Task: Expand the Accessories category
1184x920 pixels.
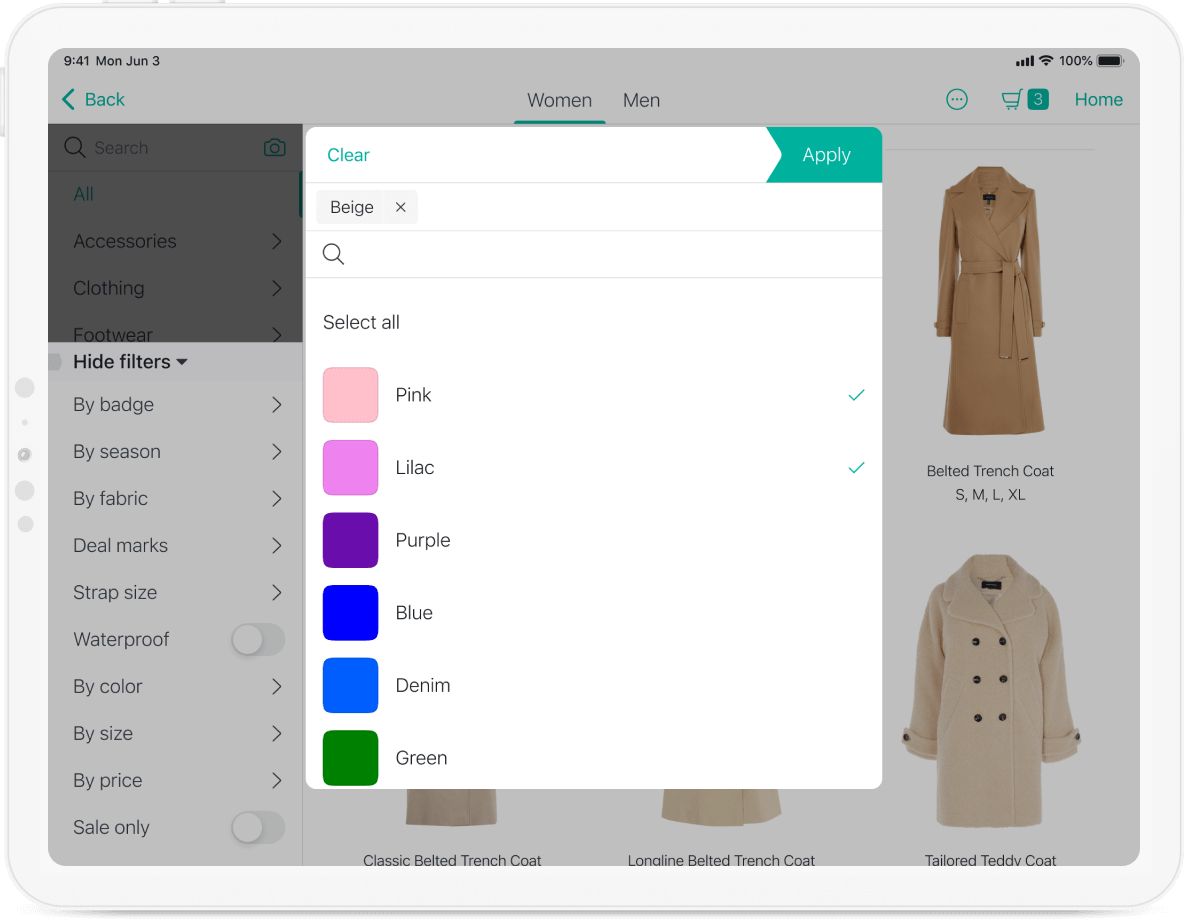Action: [x=277, y=241]
